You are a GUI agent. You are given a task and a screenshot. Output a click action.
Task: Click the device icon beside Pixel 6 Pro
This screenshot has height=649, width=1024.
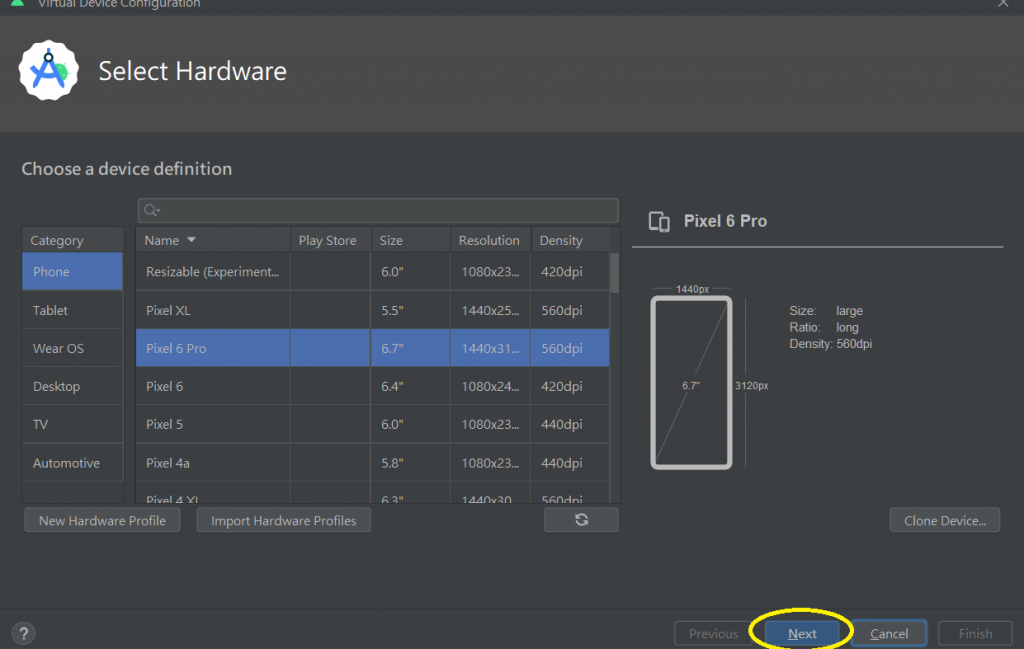pos(659,221)
